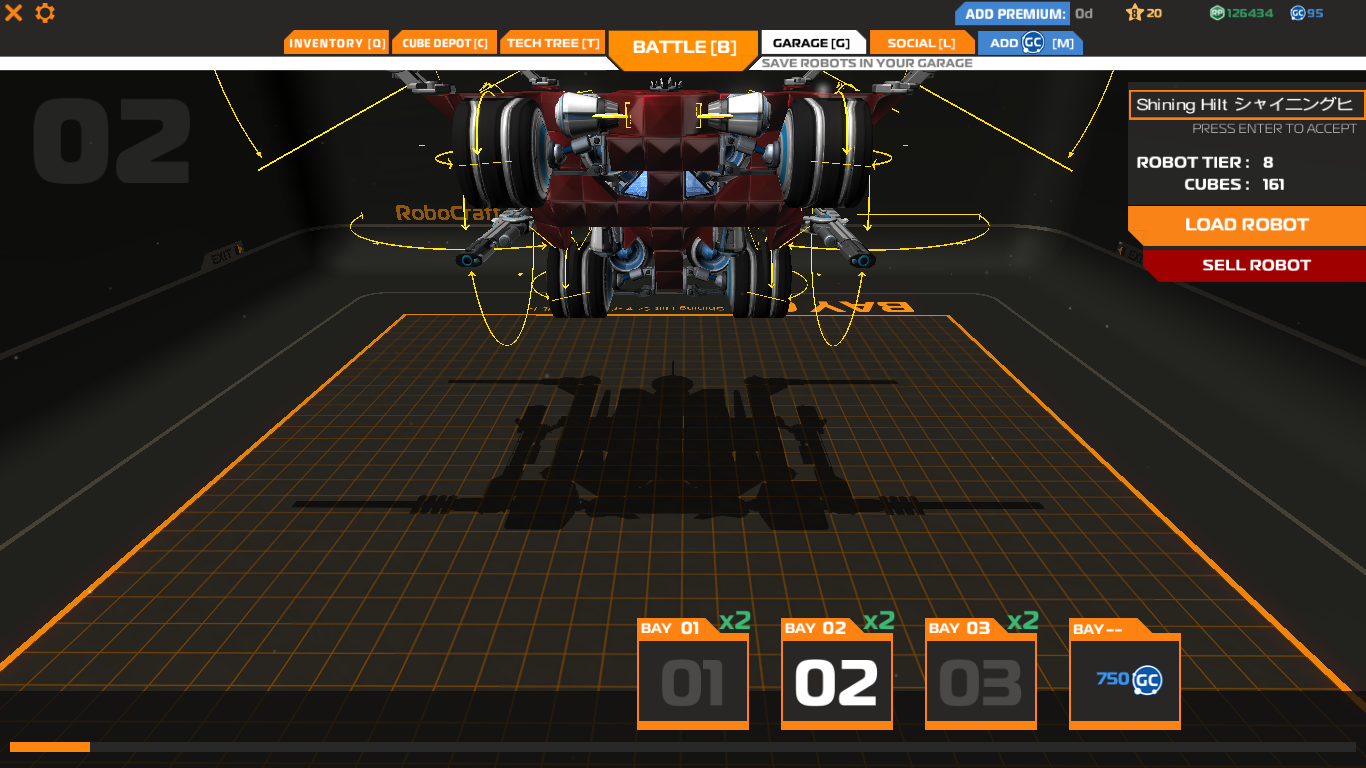This screenshot has width=1366, height=768.
Task: Click the x2 multiplier above Bay 01
Action: click(735, 620)
